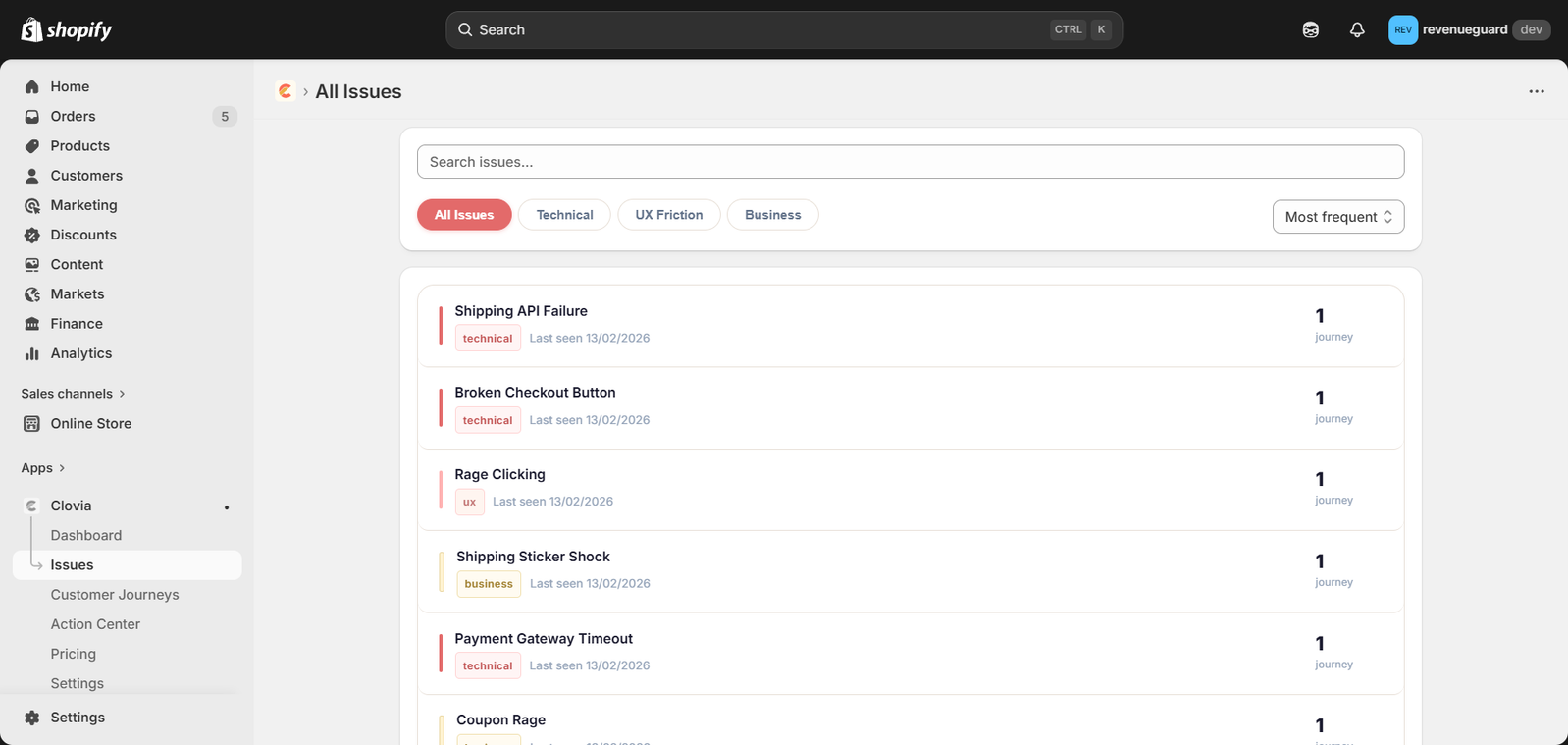Click the Settings gear icon
Viewport: 1568px width, 745px height.
pyautogui.click(x=32, y=718)
